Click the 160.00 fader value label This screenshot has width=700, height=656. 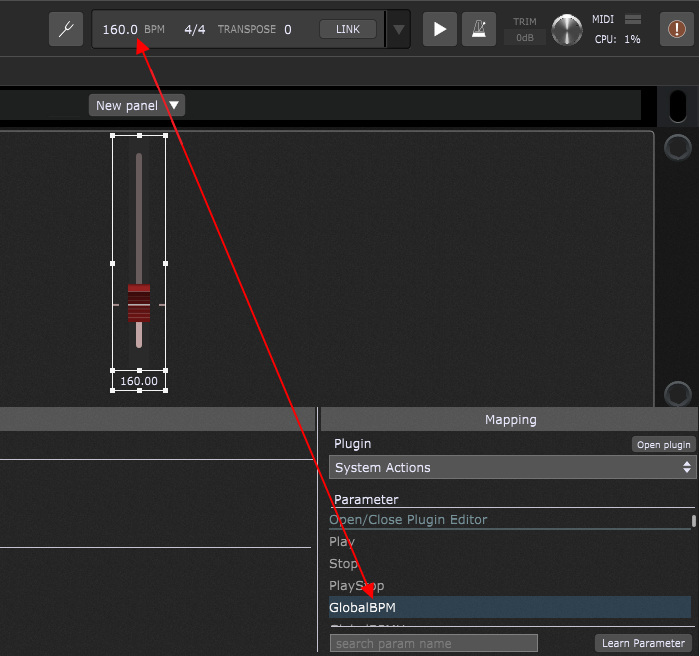click(x=139, y=381)
